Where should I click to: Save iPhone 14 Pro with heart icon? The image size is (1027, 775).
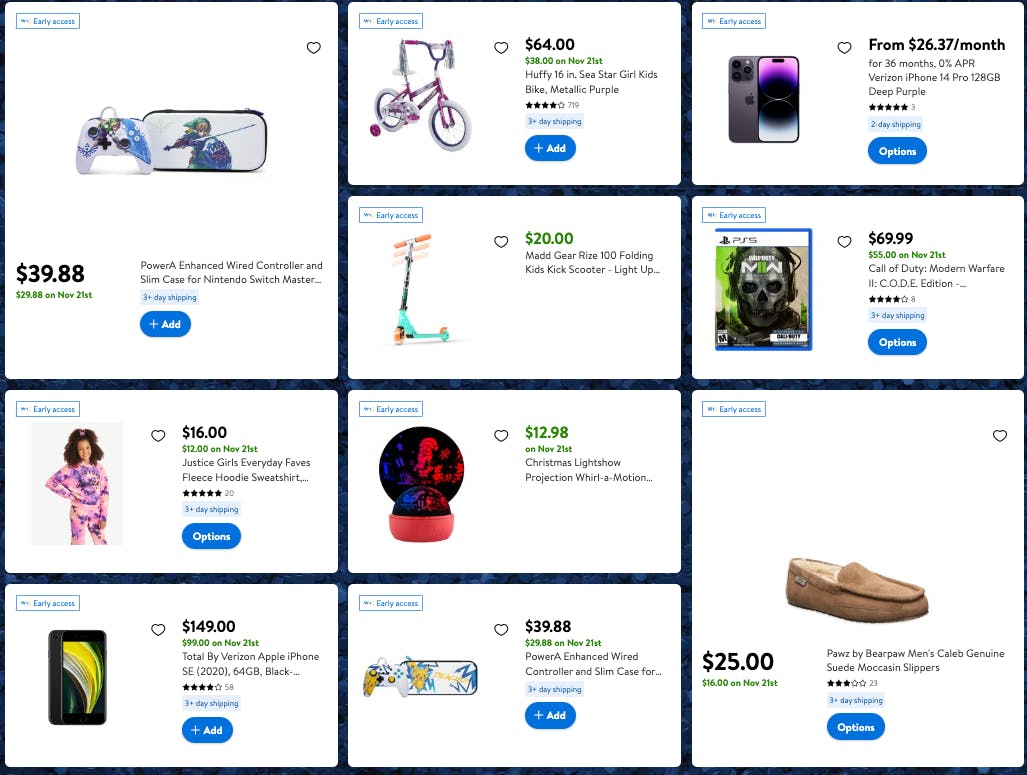click(844, 48)
